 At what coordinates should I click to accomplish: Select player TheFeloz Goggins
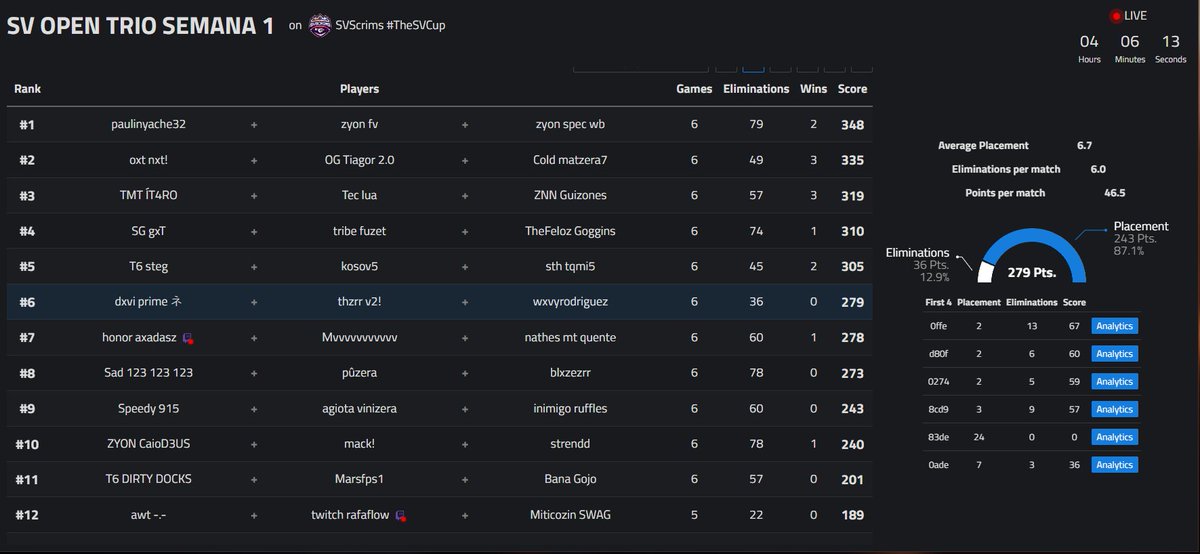click(x=570, y=231)
